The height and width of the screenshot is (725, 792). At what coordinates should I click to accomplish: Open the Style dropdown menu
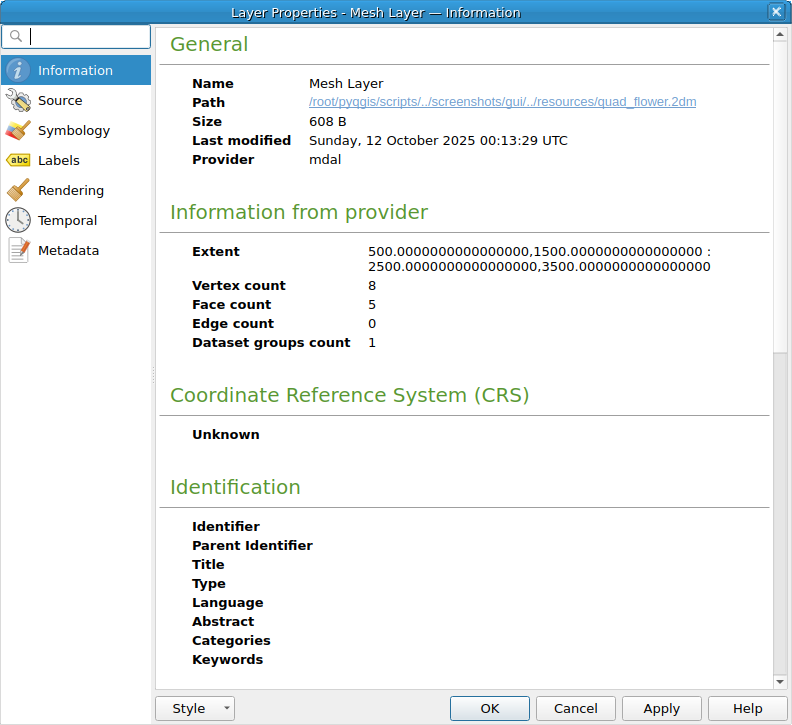tap(195, 708)
